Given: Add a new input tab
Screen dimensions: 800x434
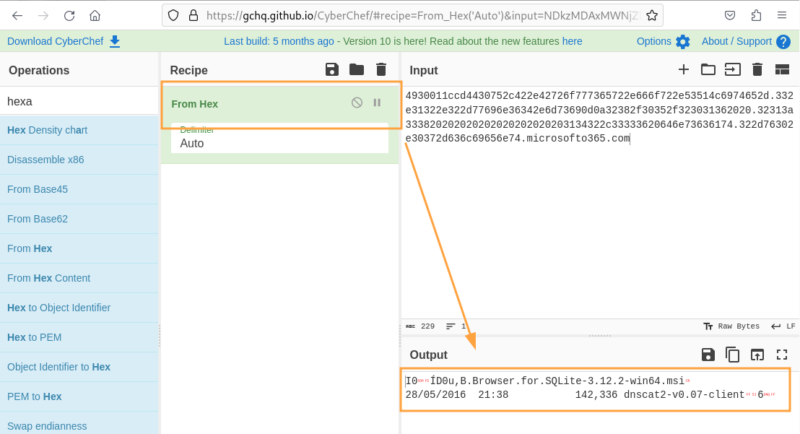Looking at the screenshot, I should click(x=683, y=70).
